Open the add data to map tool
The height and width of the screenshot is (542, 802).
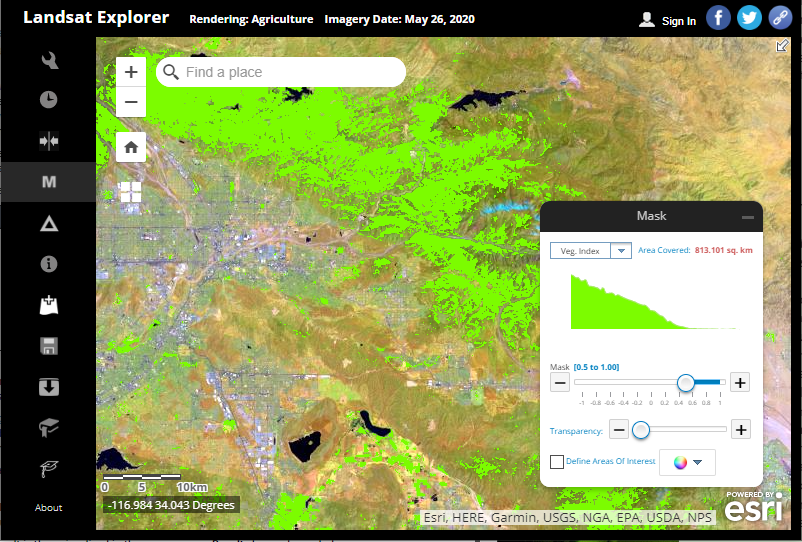[49, 305]
